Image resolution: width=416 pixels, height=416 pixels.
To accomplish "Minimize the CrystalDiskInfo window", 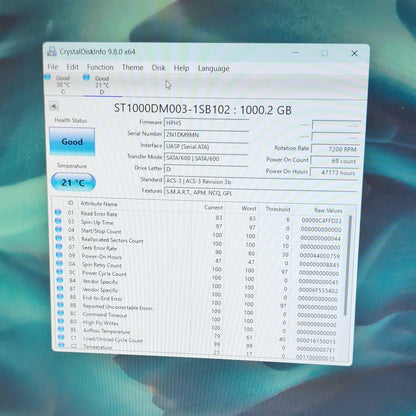I will [296, 52].
